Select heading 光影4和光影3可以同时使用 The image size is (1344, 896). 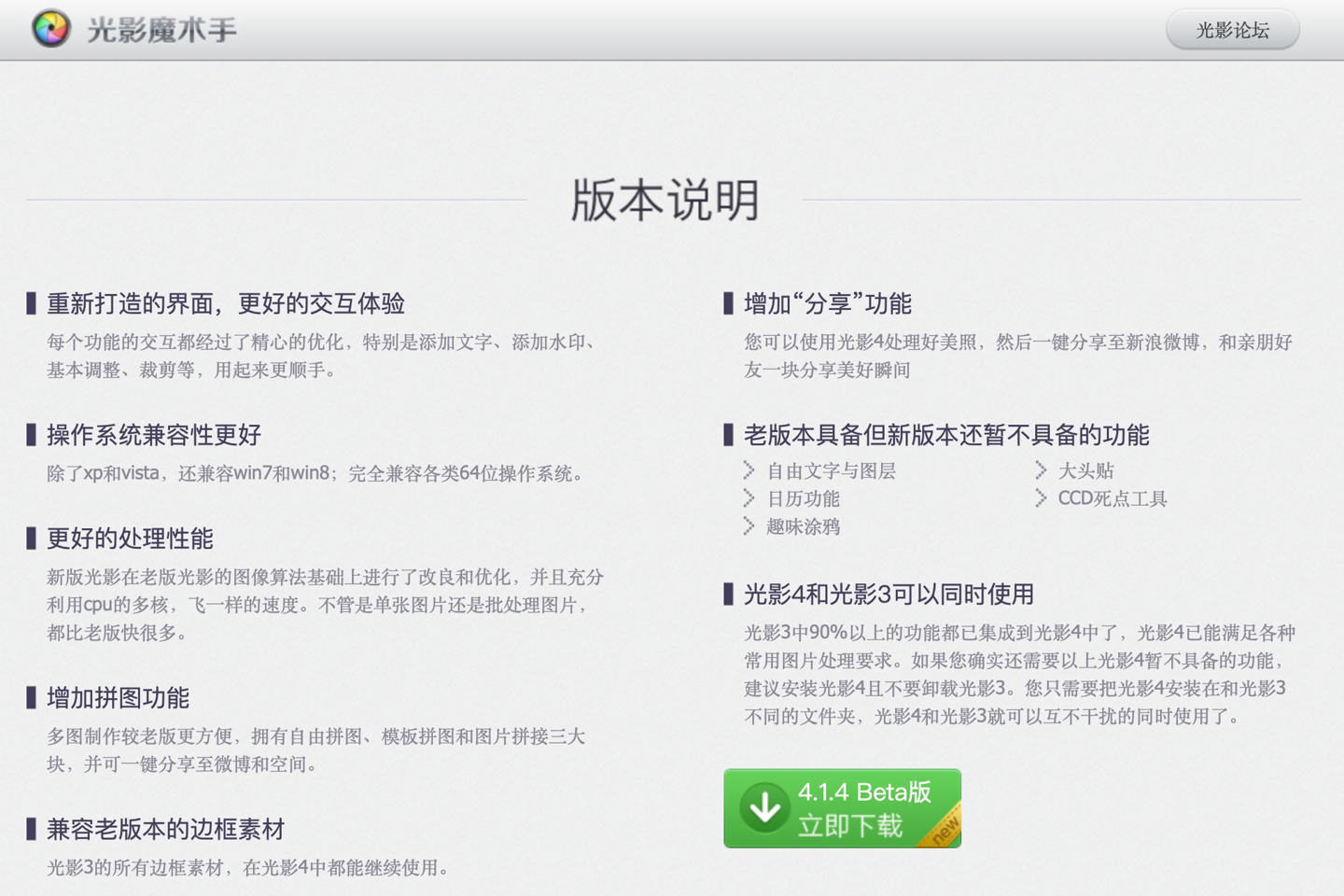point(889,595)
